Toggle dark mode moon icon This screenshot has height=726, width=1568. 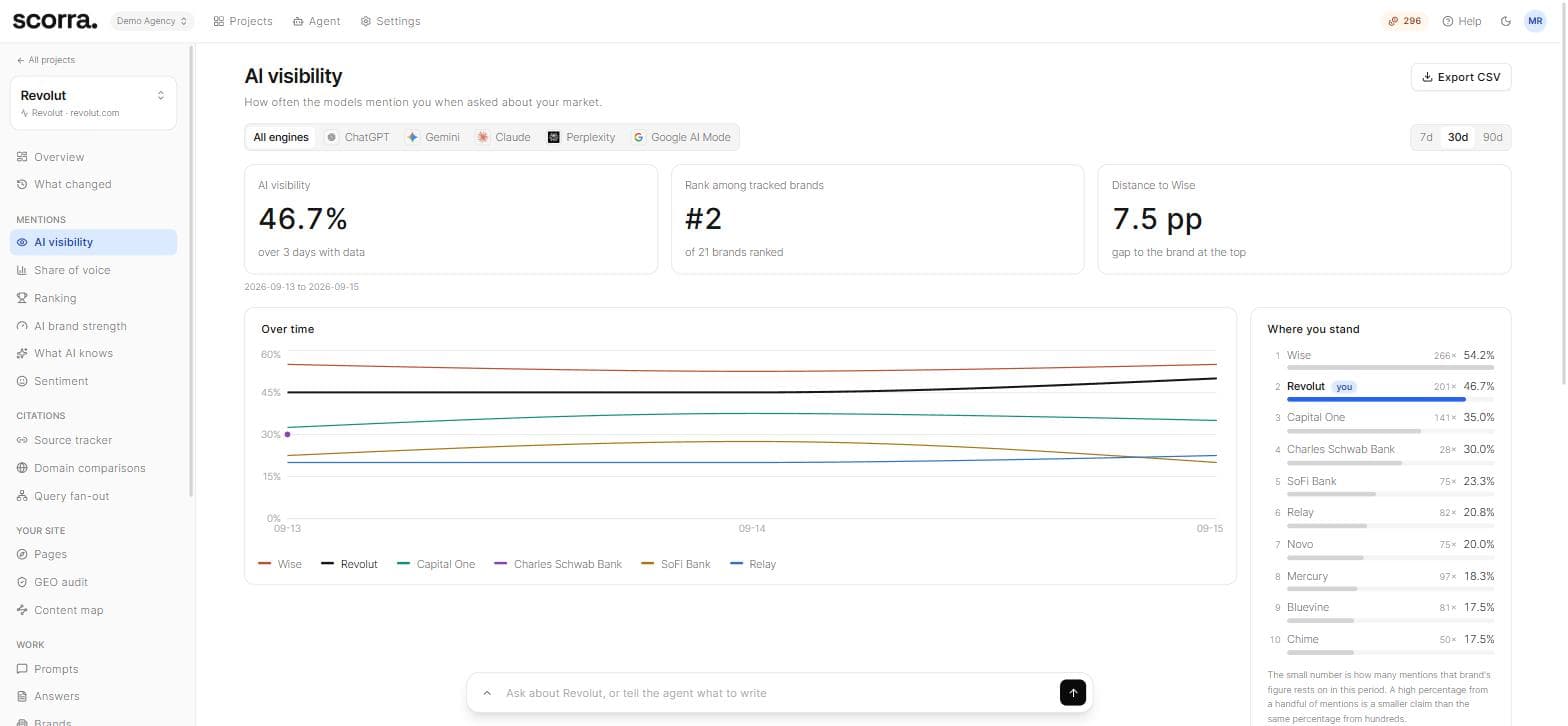1506,21
